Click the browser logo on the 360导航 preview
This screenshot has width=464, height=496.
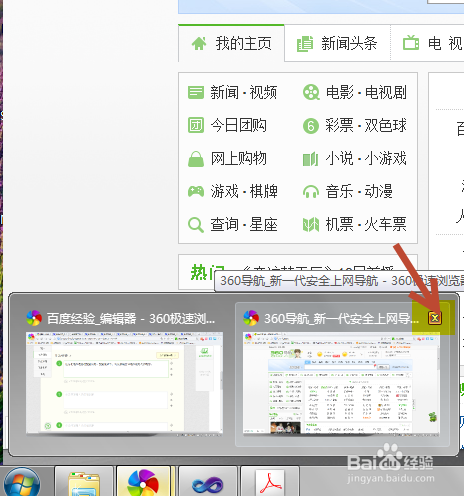(251, 318)
